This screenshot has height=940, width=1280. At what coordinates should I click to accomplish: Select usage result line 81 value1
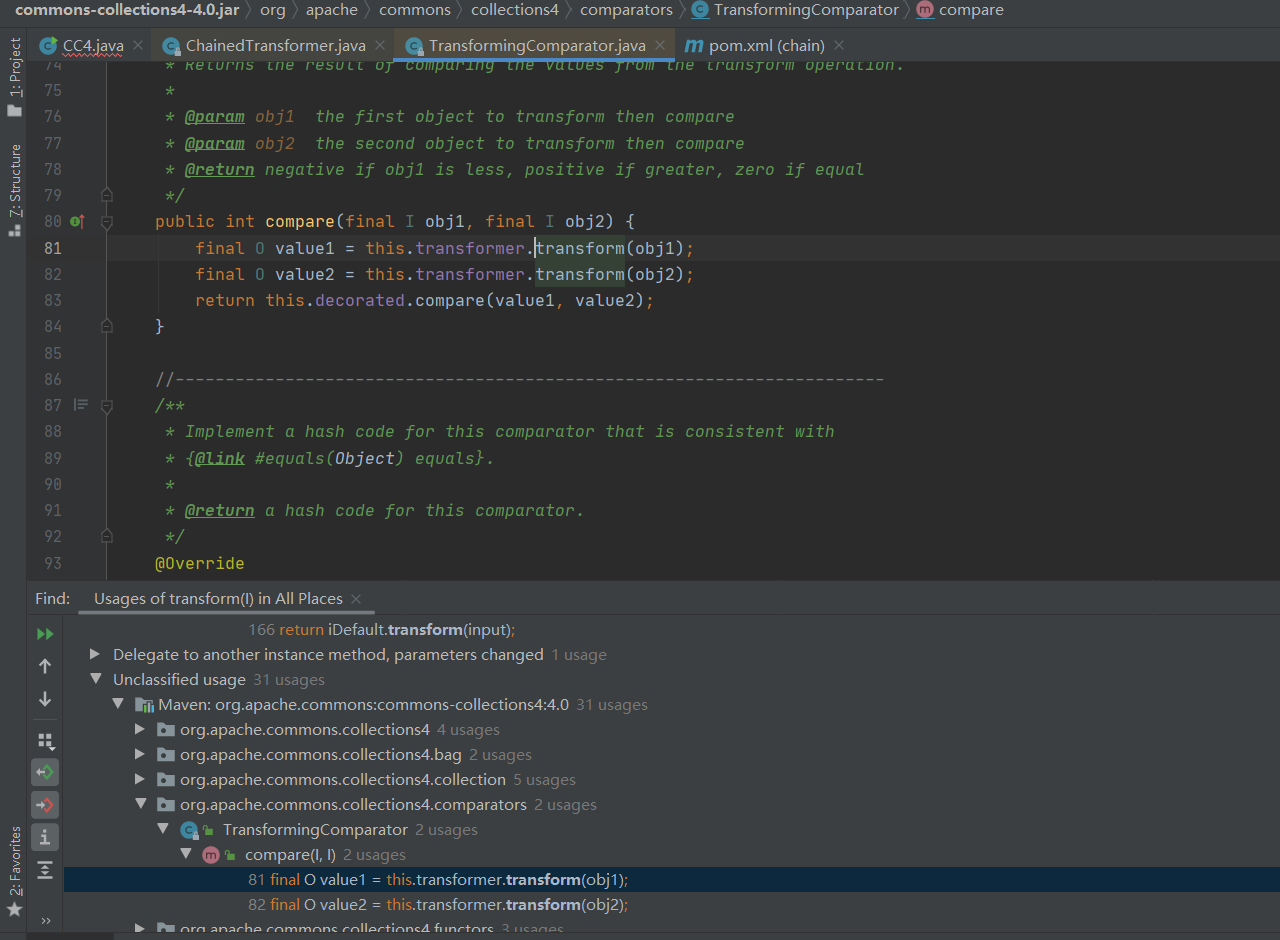pos(672,880)
